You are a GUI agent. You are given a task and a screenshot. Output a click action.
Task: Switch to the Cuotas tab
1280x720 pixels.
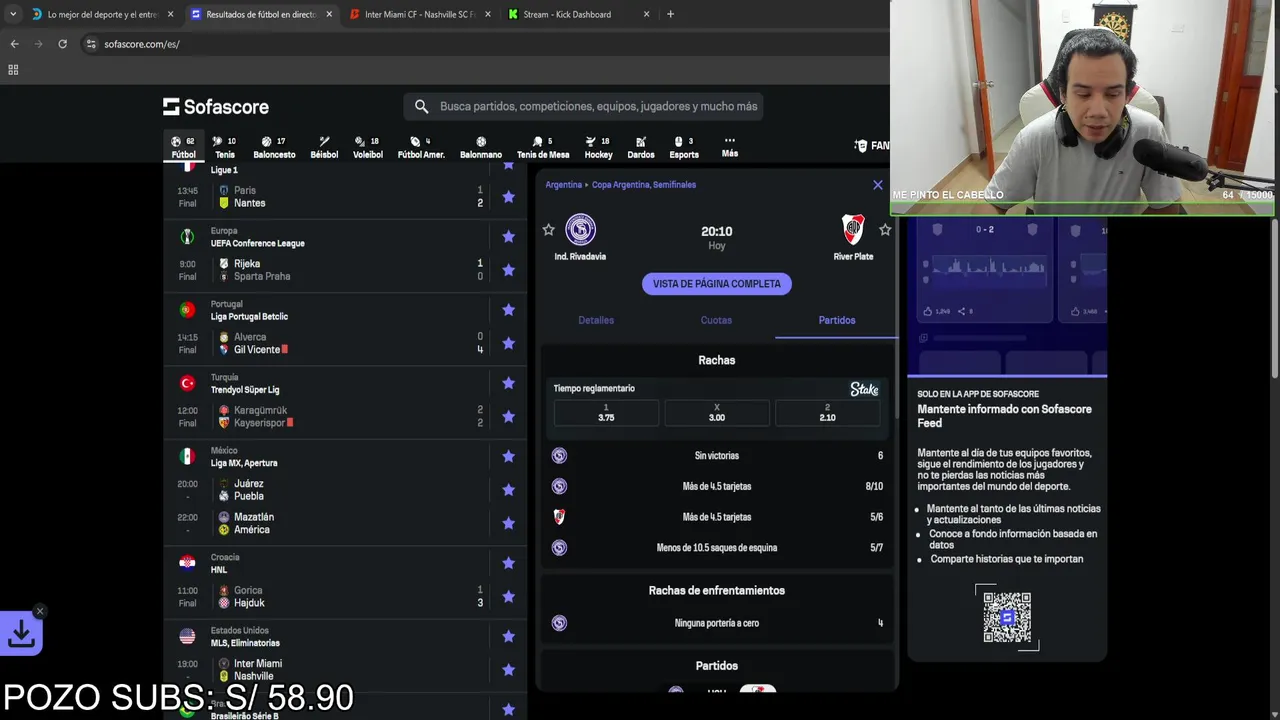(716, 320)
